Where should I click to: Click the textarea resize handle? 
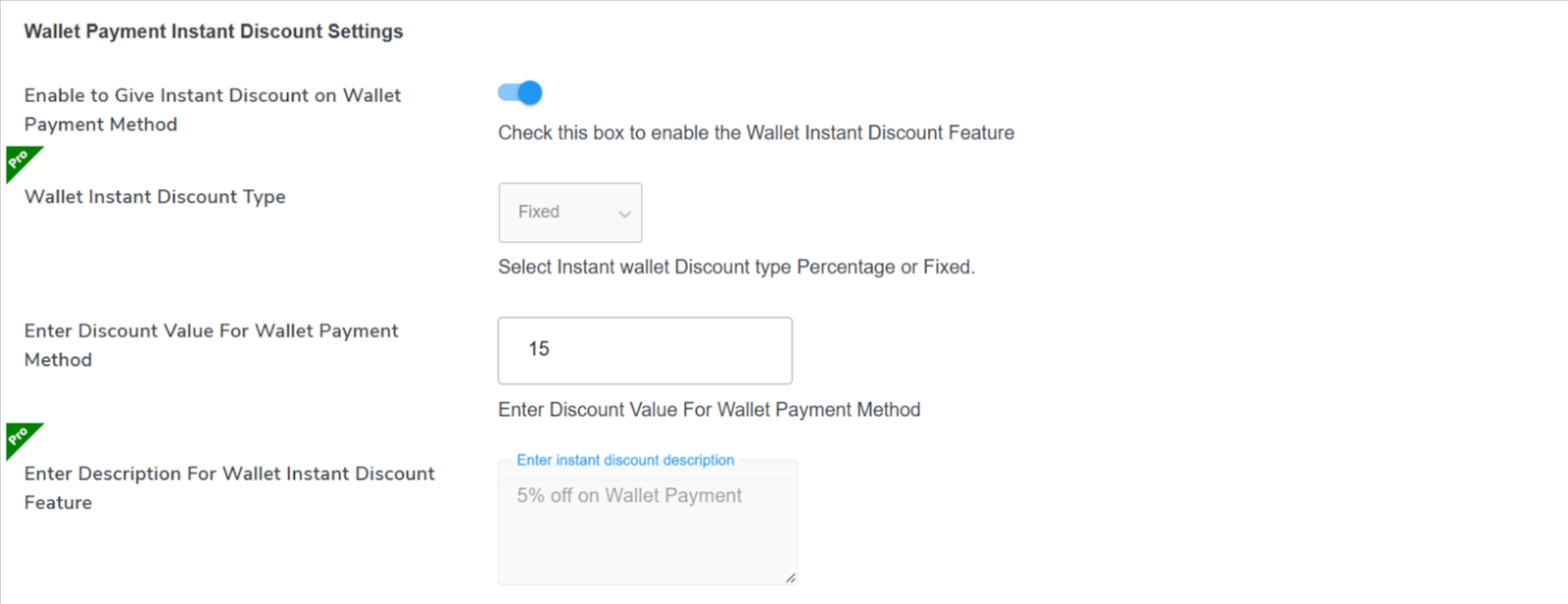coord(789,578)
